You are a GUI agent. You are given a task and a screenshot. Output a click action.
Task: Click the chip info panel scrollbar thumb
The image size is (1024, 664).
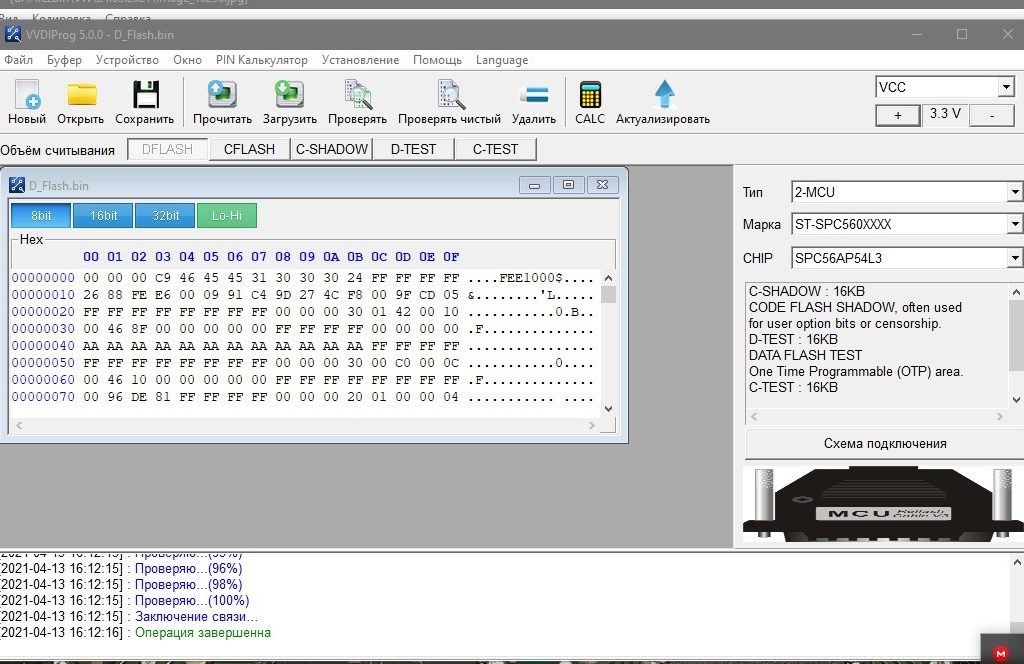(x=1016, y=334)
